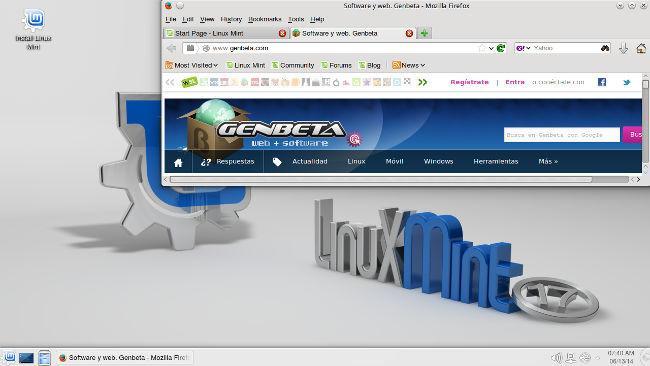
Task: Click the pink Google+ badge near logo
Action: (354, 140)
